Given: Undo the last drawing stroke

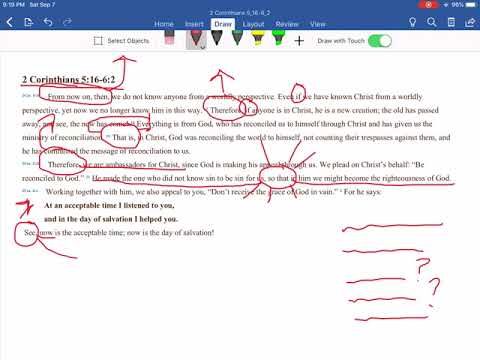Looking at the screenshot, I should 48,22.
